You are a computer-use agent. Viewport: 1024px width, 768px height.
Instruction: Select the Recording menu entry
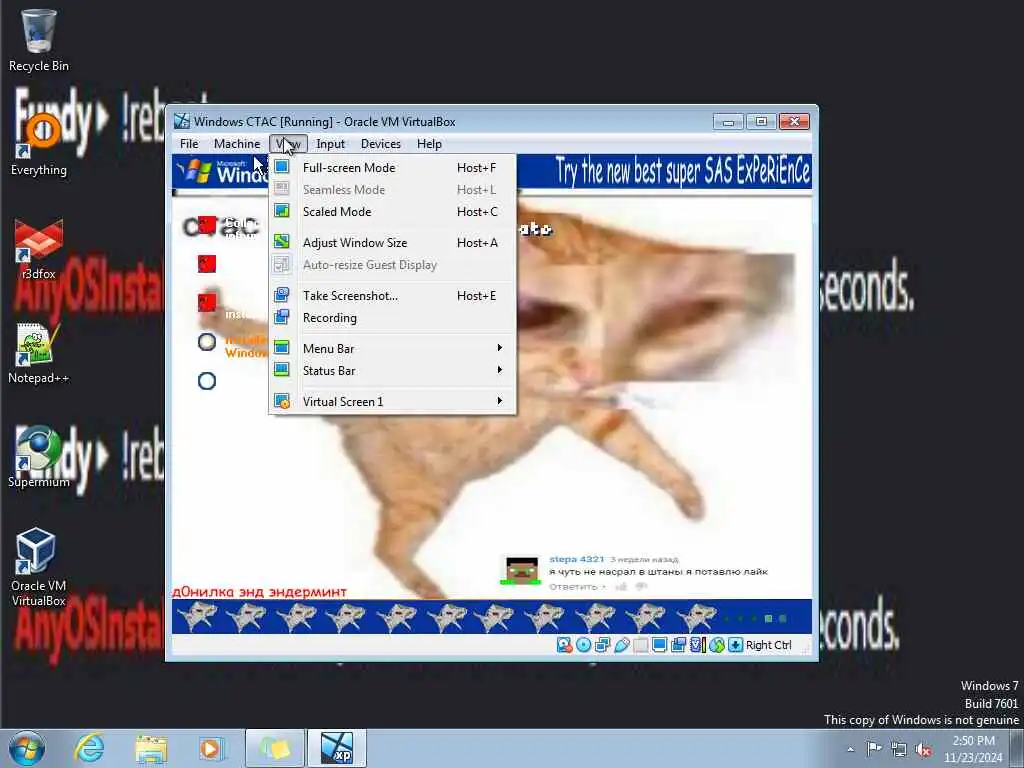pos(392,318)
